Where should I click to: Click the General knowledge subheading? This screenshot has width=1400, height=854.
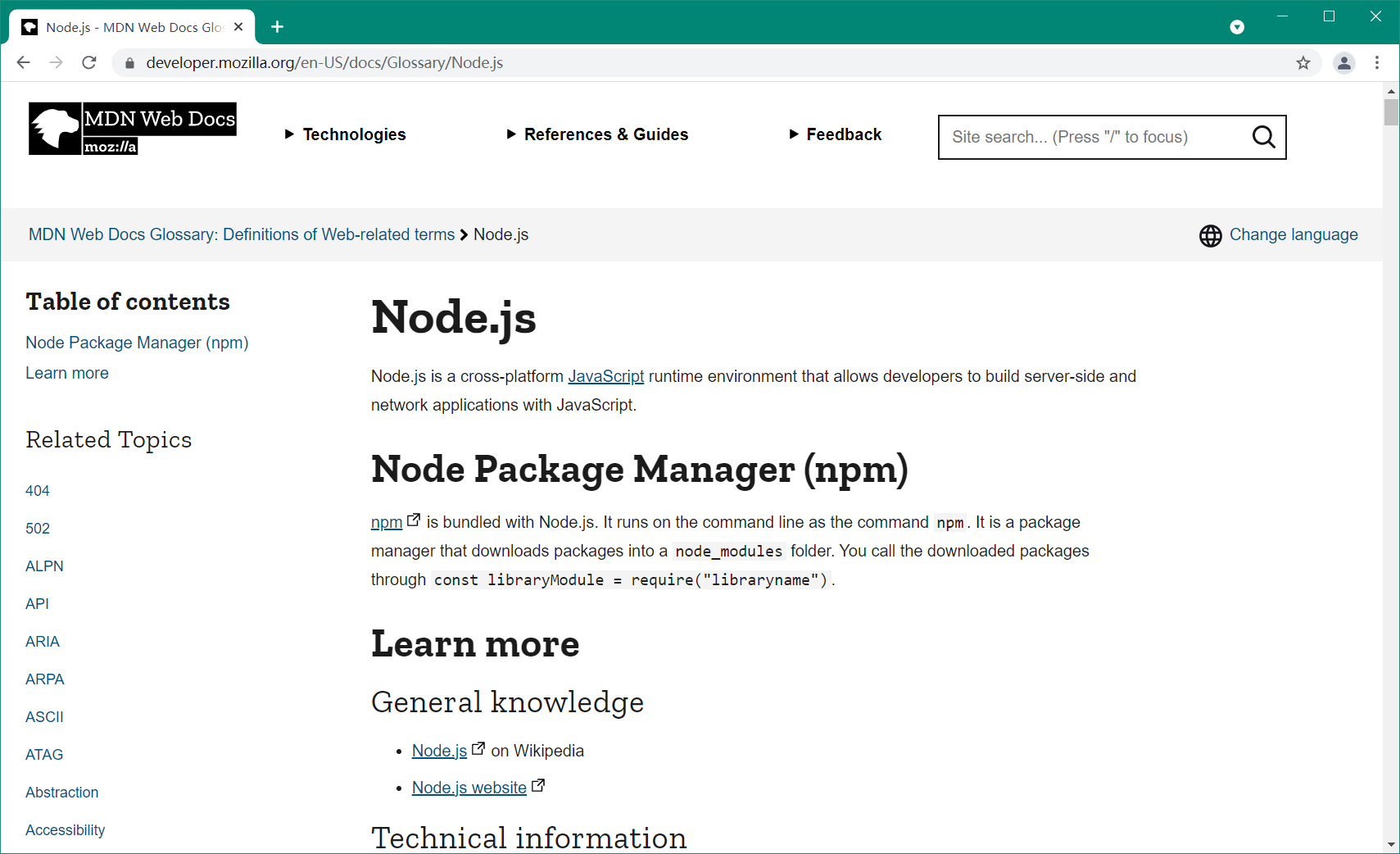(508, 702)
